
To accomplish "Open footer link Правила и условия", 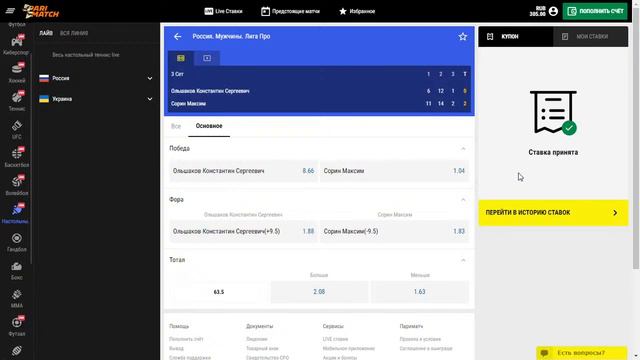I will click(420, 339).
